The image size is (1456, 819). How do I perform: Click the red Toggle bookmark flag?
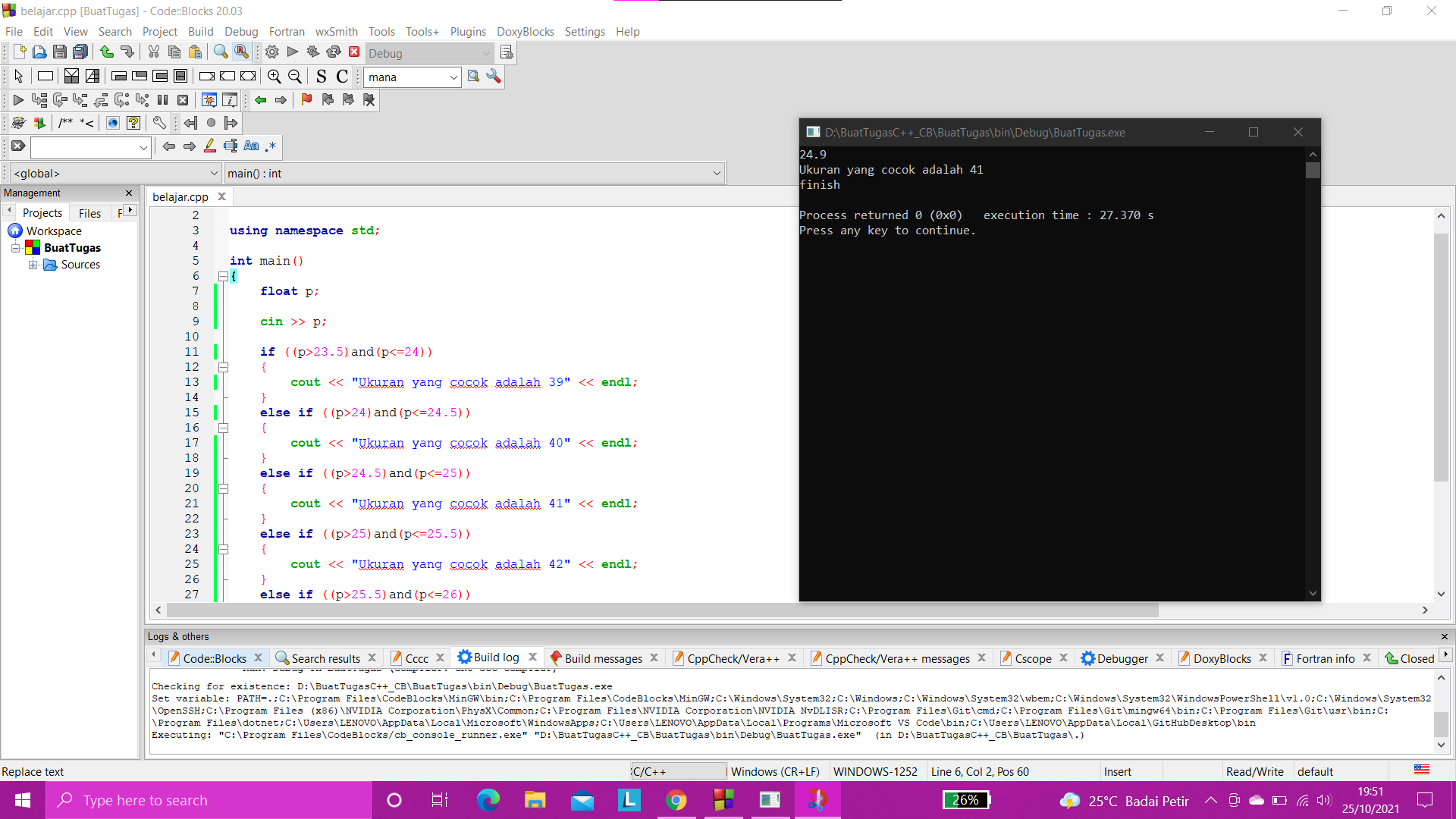coord(306,100)
